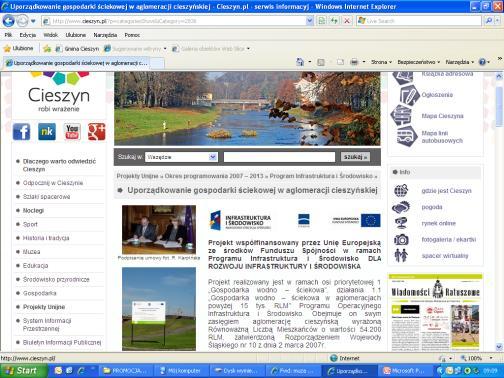Open the Ulubione favorites star button
Viewport: 504px width, 378px height.
[x=18, y=49]
